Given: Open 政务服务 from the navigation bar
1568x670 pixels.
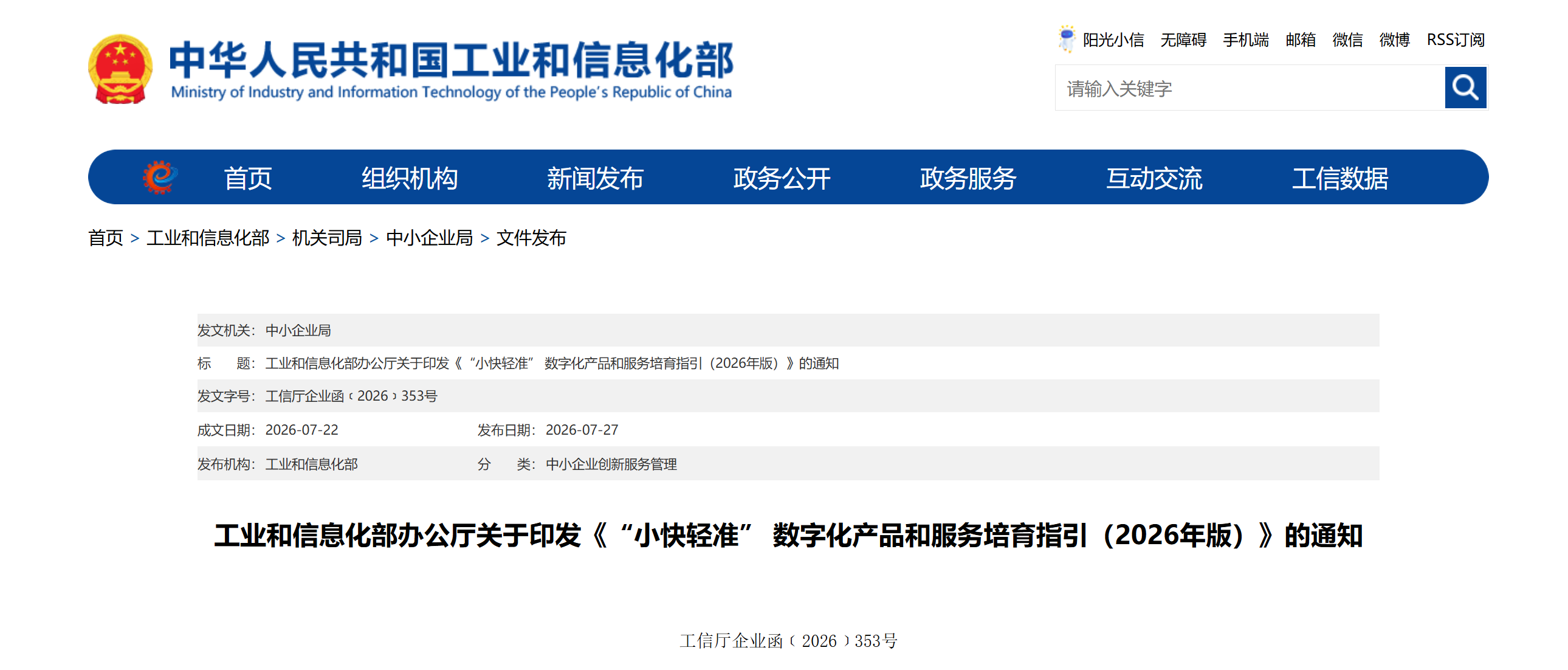Looking at the screenshot, I should 968,179.
